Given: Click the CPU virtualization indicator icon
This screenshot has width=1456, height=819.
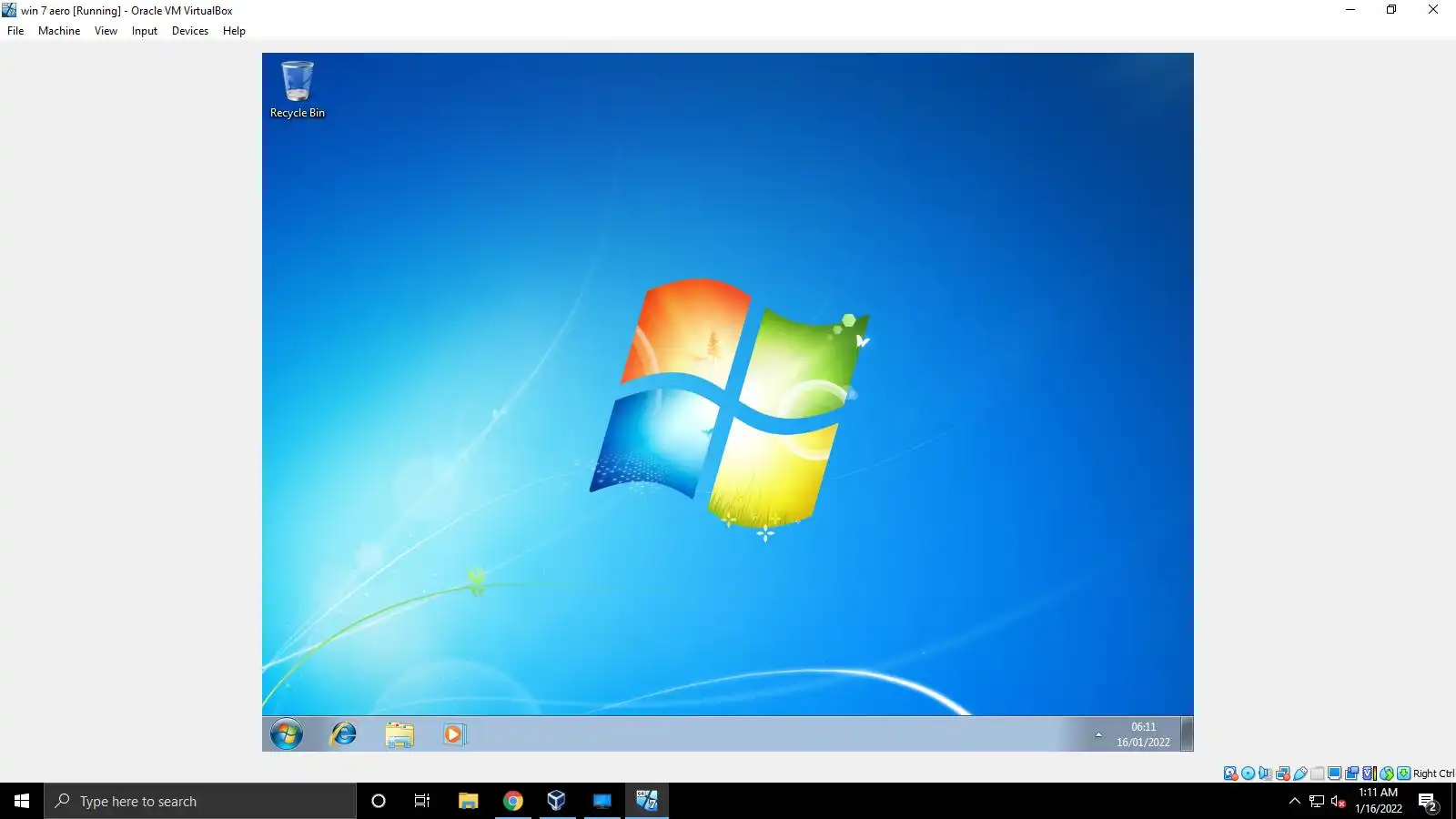Looking at the screenshot, I should [x=1369, y=773].
